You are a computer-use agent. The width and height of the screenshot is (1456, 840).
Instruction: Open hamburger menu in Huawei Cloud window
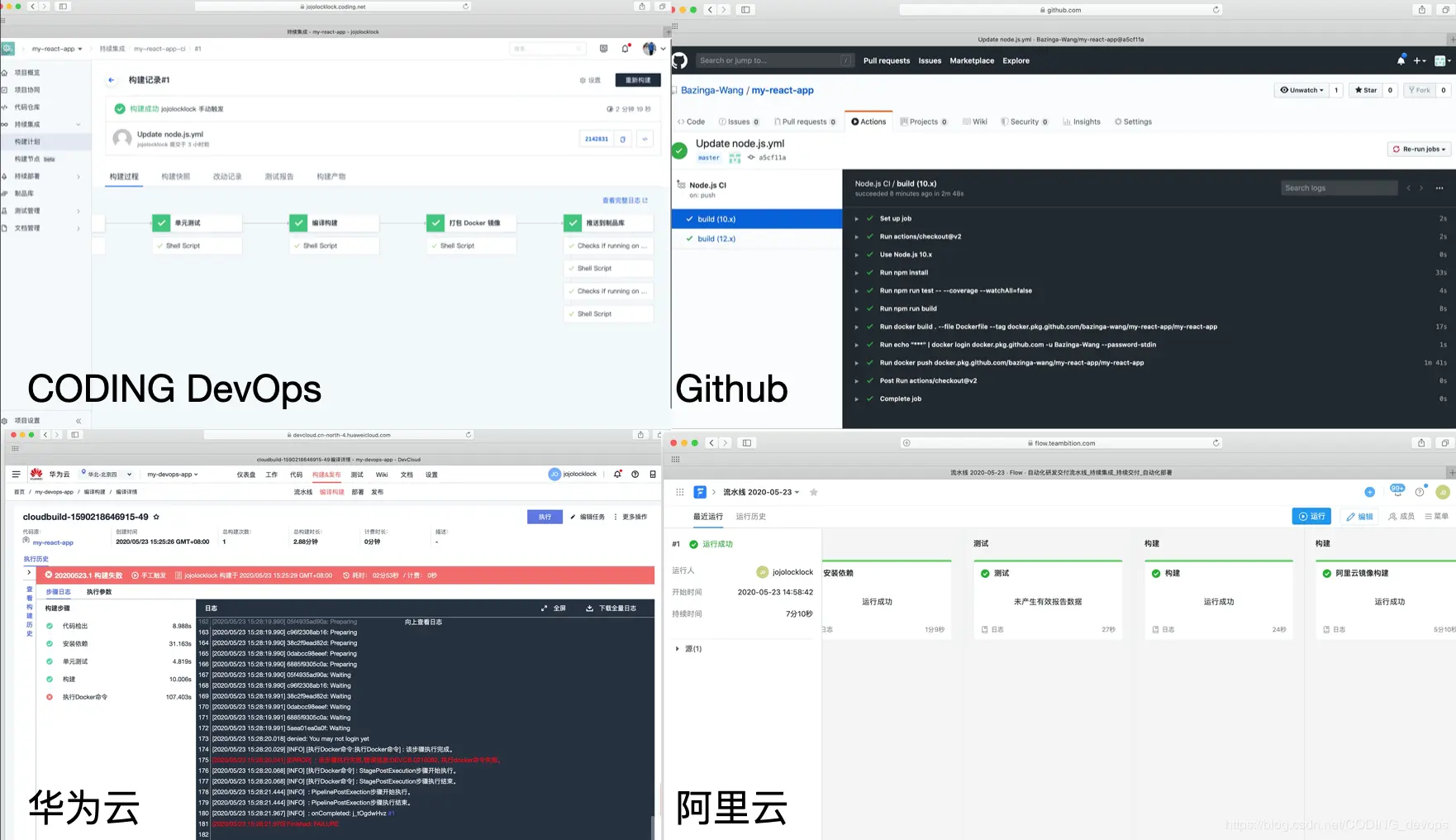pos(16,475)
